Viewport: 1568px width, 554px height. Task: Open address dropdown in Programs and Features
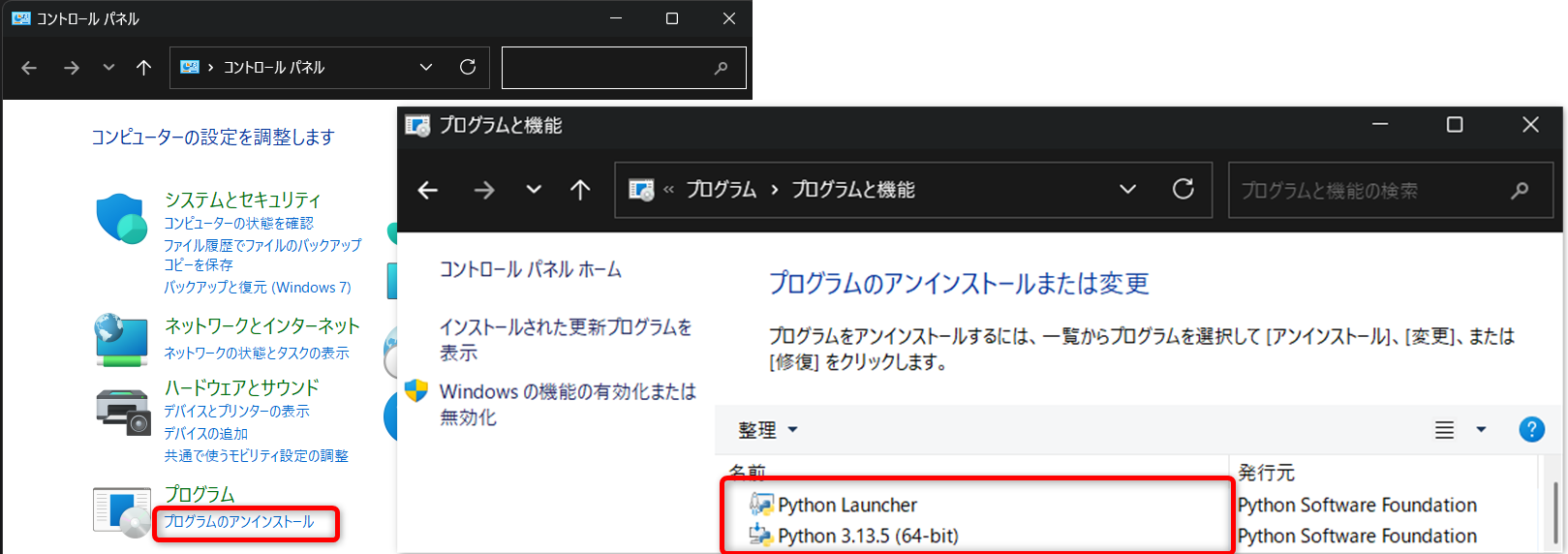[x=1127, y=189]
